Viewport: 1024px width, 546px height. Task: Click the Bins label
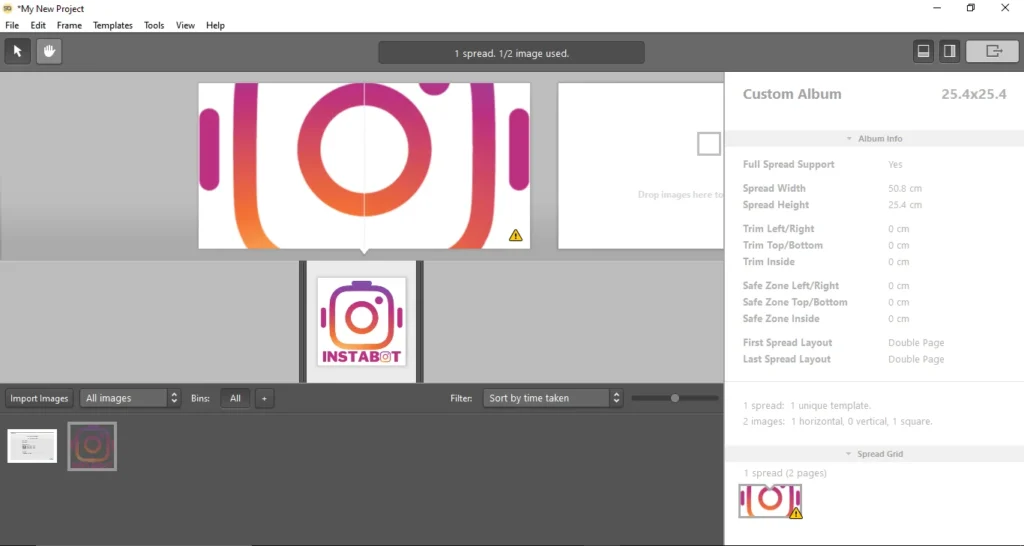click(x=200, y=398)
